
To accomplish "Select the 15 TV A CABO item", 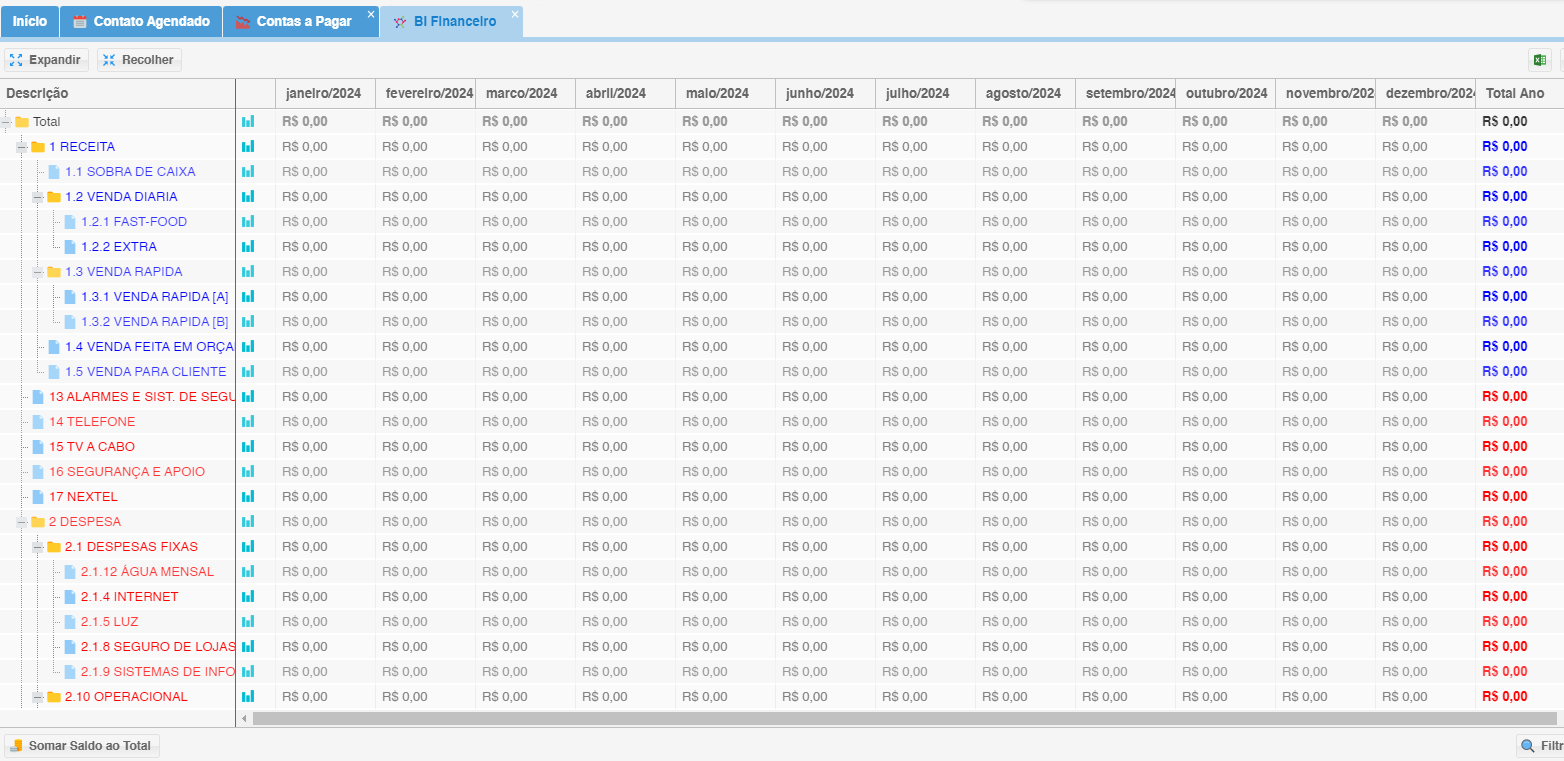I will pyautogui.click(x=92, y=446).
